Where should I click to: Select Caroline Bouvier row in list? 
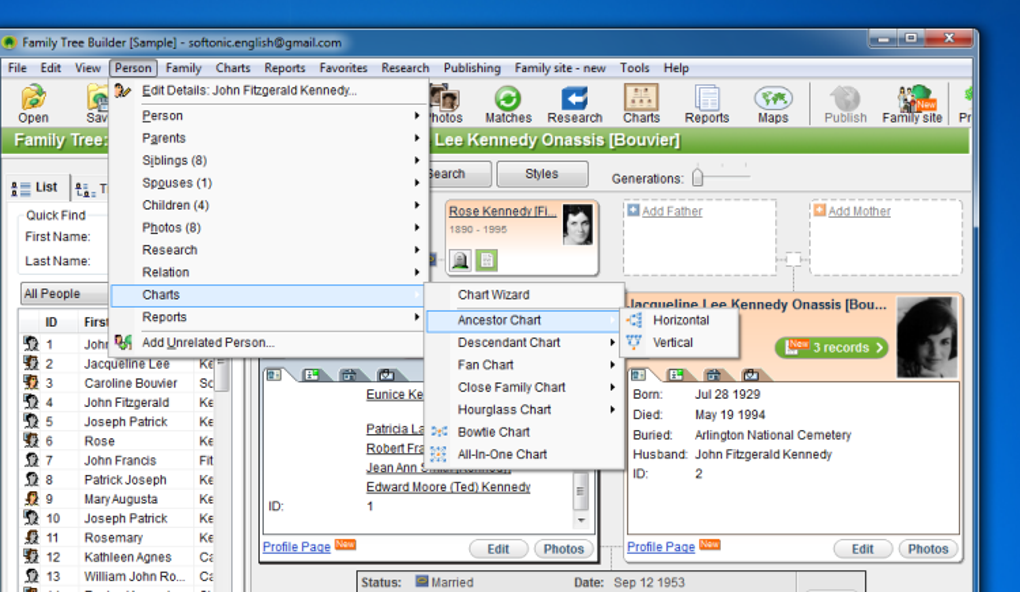click(117, 383)
